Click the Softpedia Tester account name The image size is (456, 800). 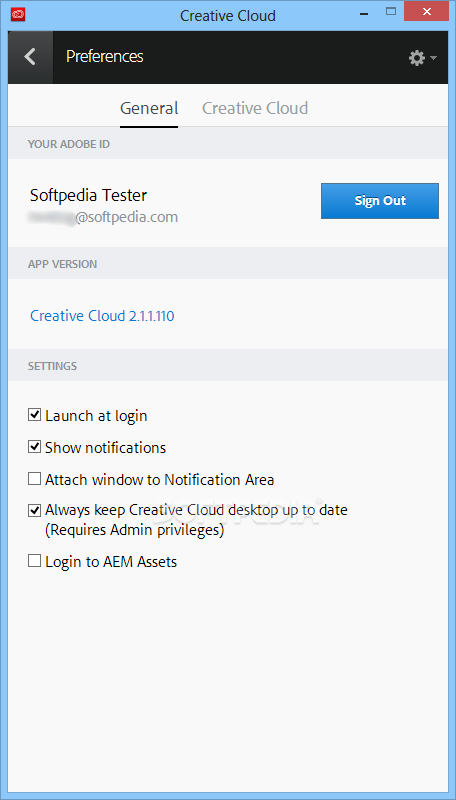coord(89,195)
